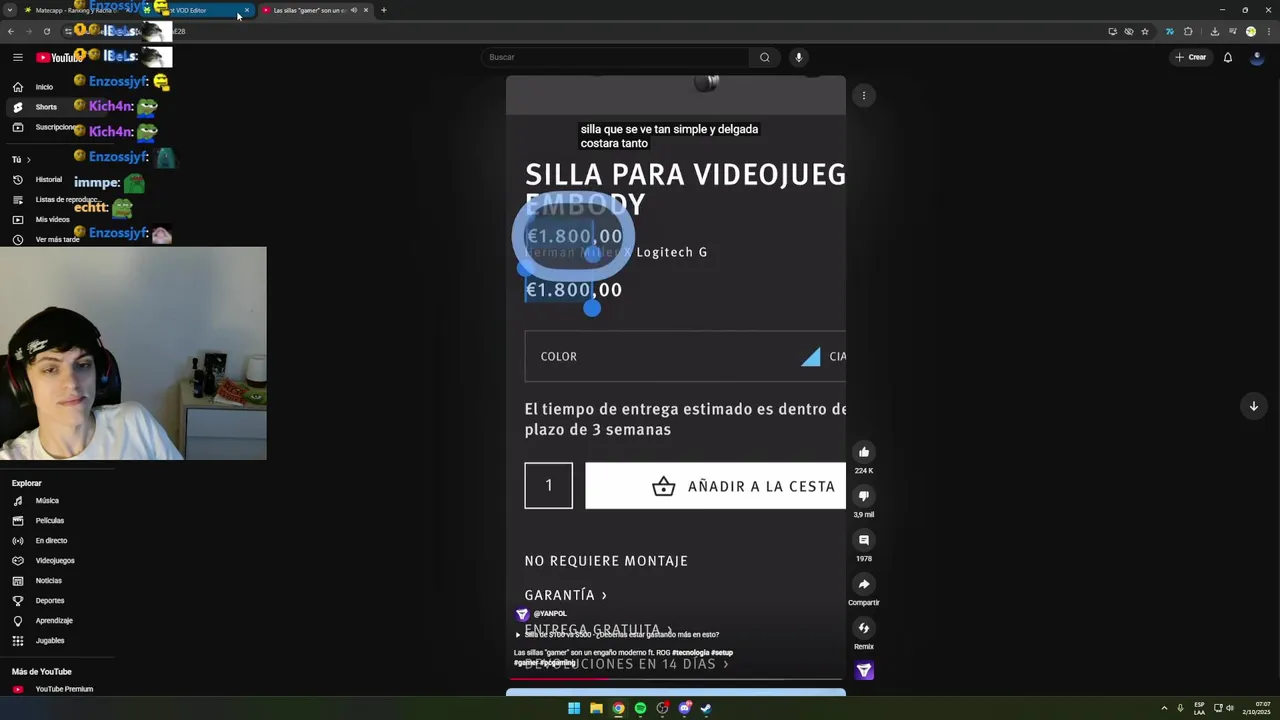The height and width of the screenshot is (720, 1280).
Task: Mute the audio-playing sillas gamer tab
Action: tap(353, 10)
